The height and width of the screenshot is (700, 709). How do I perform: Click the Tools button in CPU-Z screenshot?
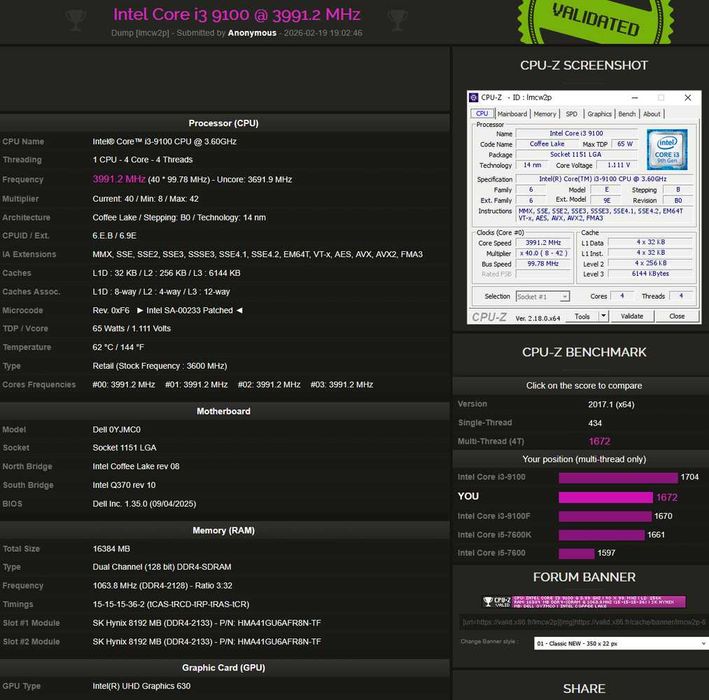(x=582, y=316)
